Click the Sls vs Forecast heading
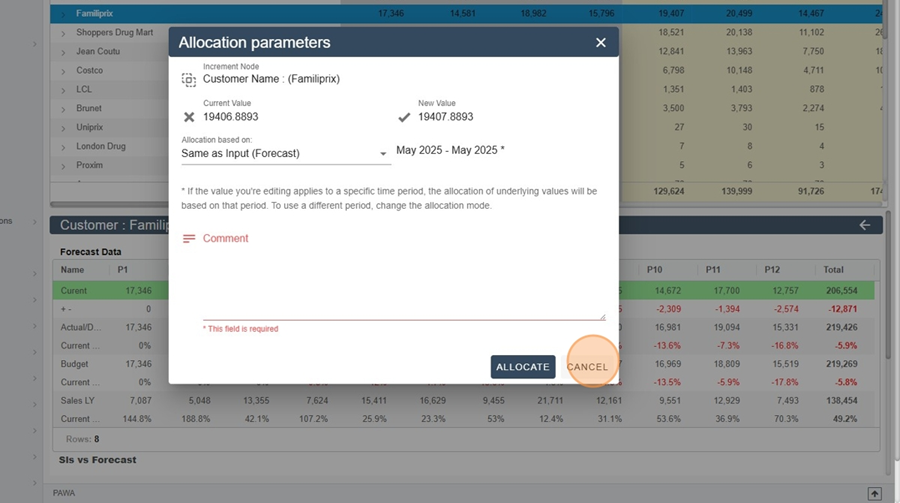 (x=98, y=460)
